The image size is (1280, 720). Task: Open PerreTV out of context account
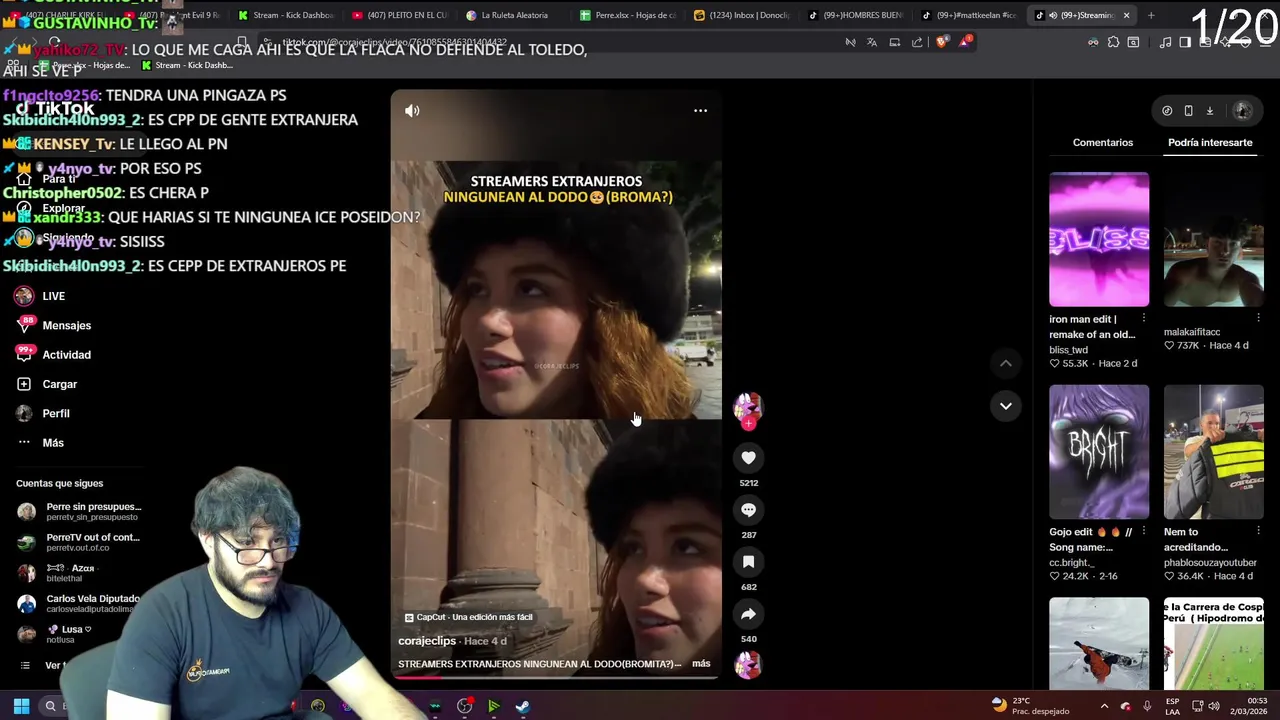pos(78,542)
